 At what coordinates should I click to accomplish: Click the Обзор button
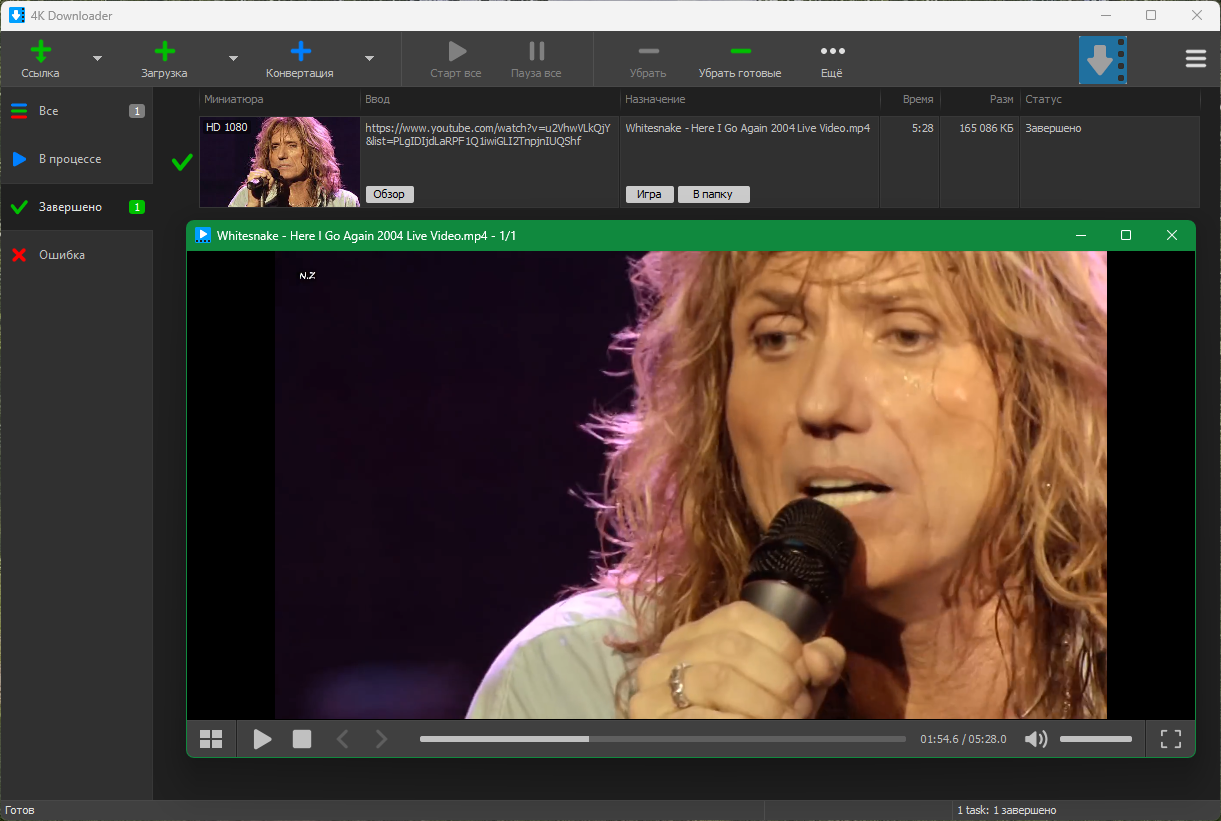390,194
